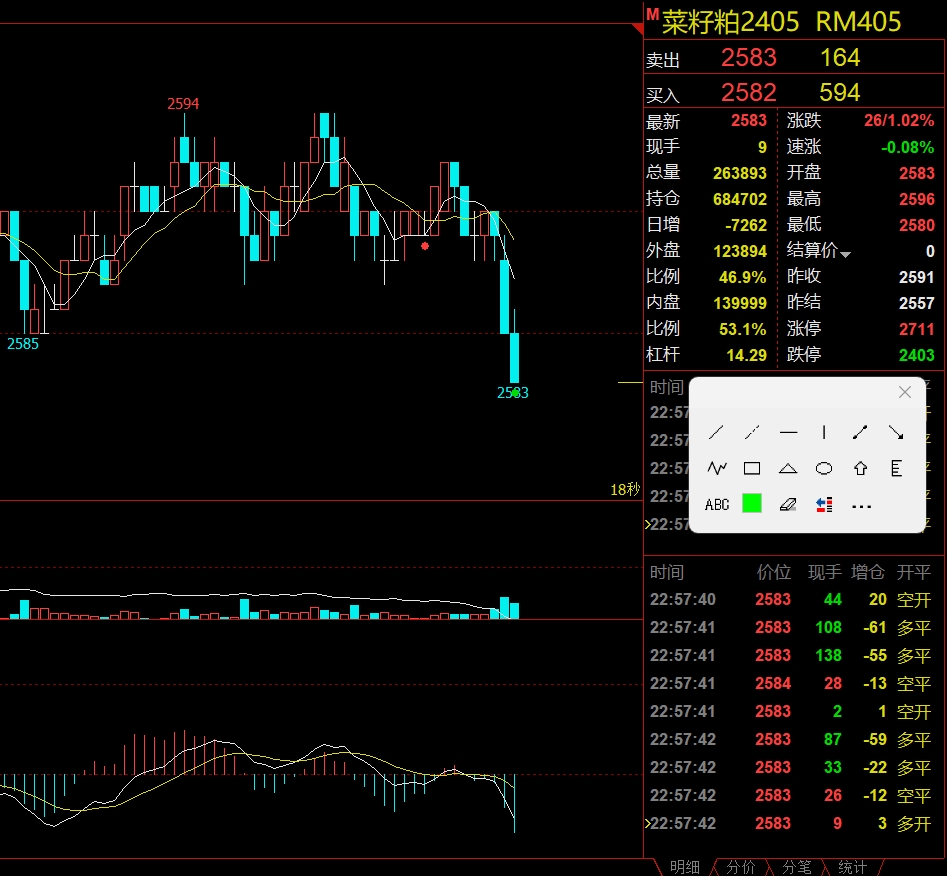The width and height of the screenshot is (947, 876).
Task: Click the 跌停 limit-down price 2403
Action: click(917, 355)
